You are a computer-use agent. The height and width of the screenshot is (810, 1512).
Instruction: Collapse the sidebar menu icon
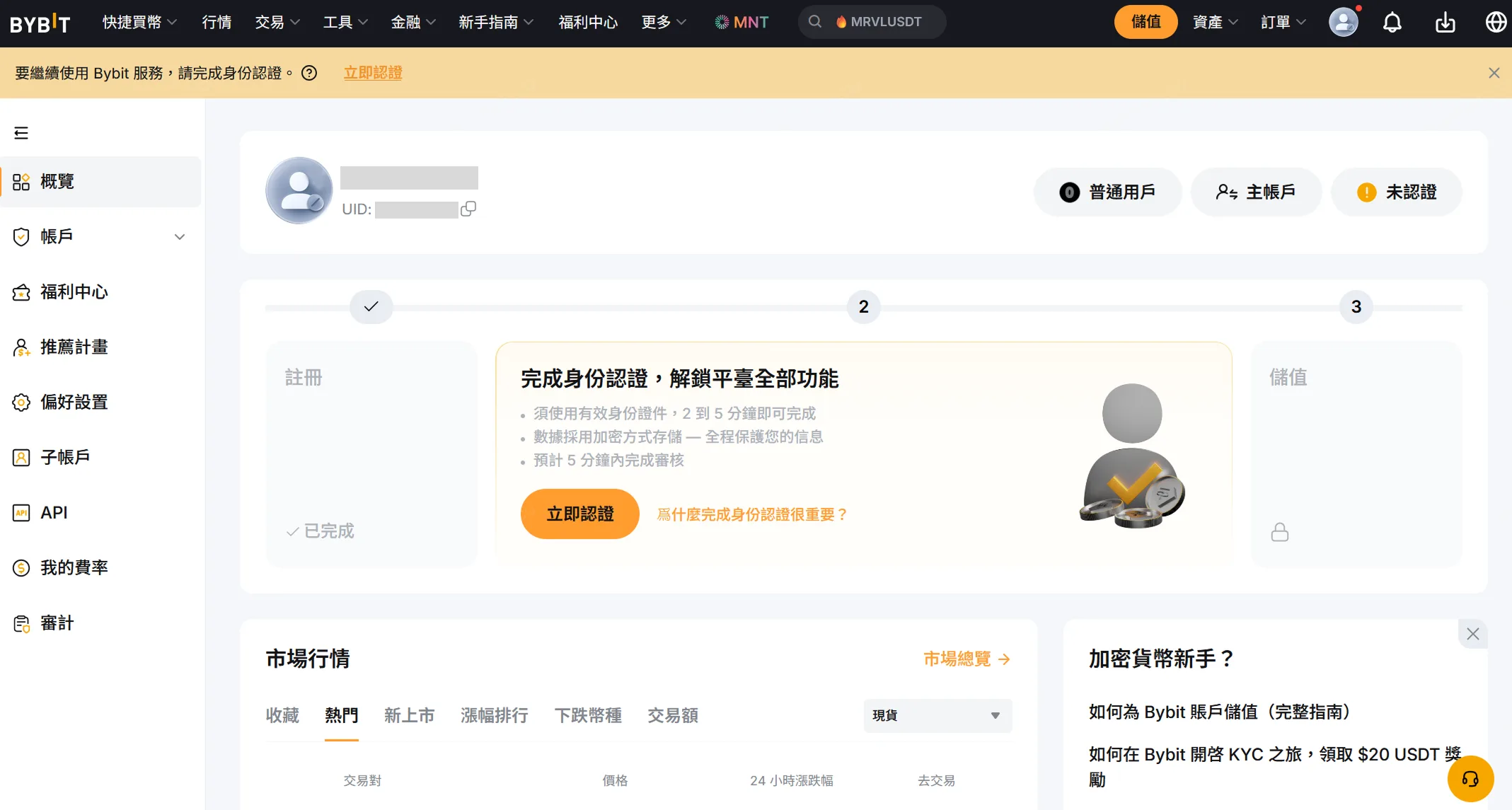tap(21, 133)
